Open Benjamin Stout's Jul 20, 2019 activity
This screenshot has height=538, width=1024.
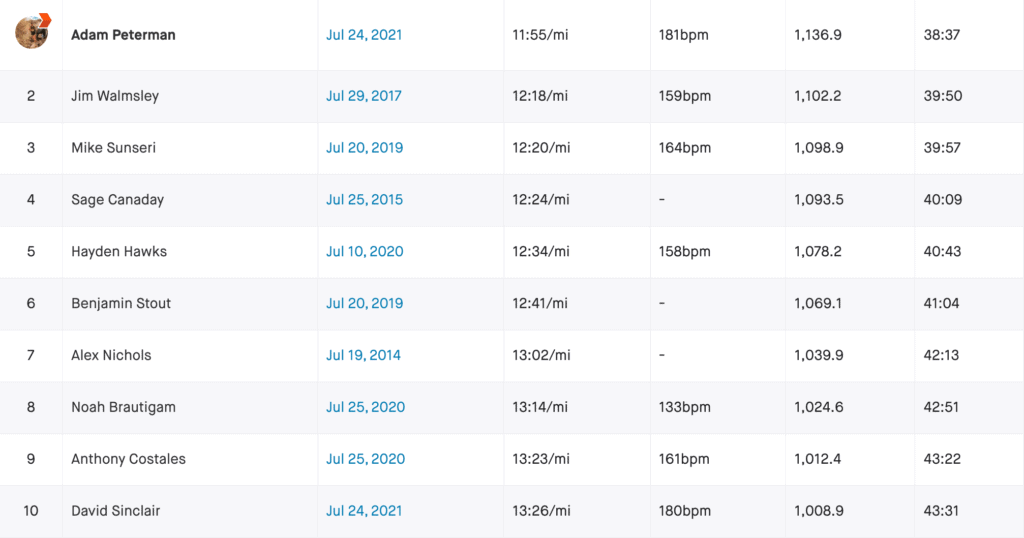364,304
